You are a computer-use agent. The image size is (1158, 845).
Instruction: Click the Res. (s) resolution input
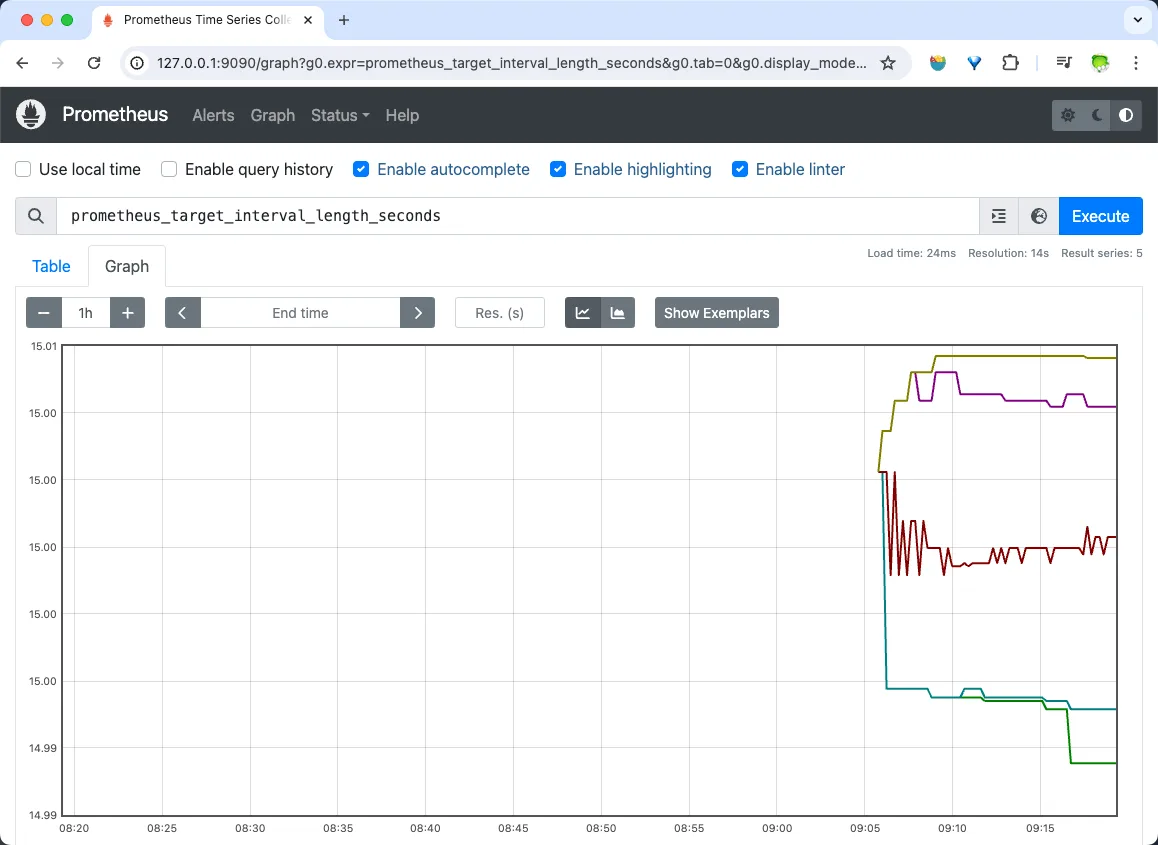pos(500,313)
